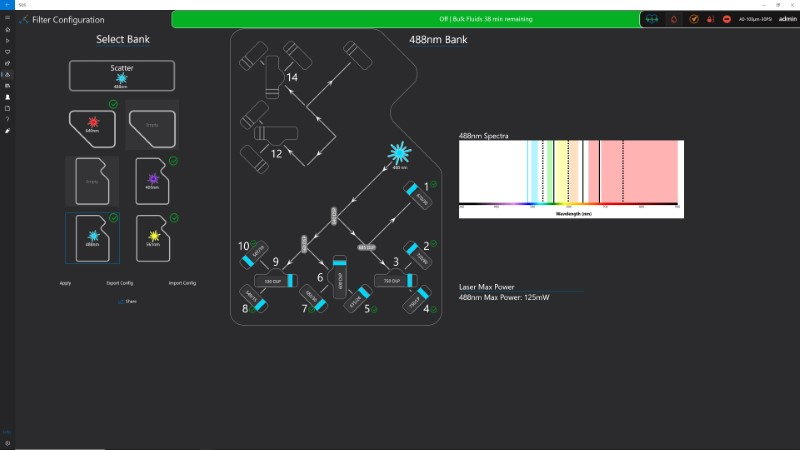Screen dimensions: 800x450
Task: Click the cyan band in 488nm Spectra
Action: click(534, 172)
